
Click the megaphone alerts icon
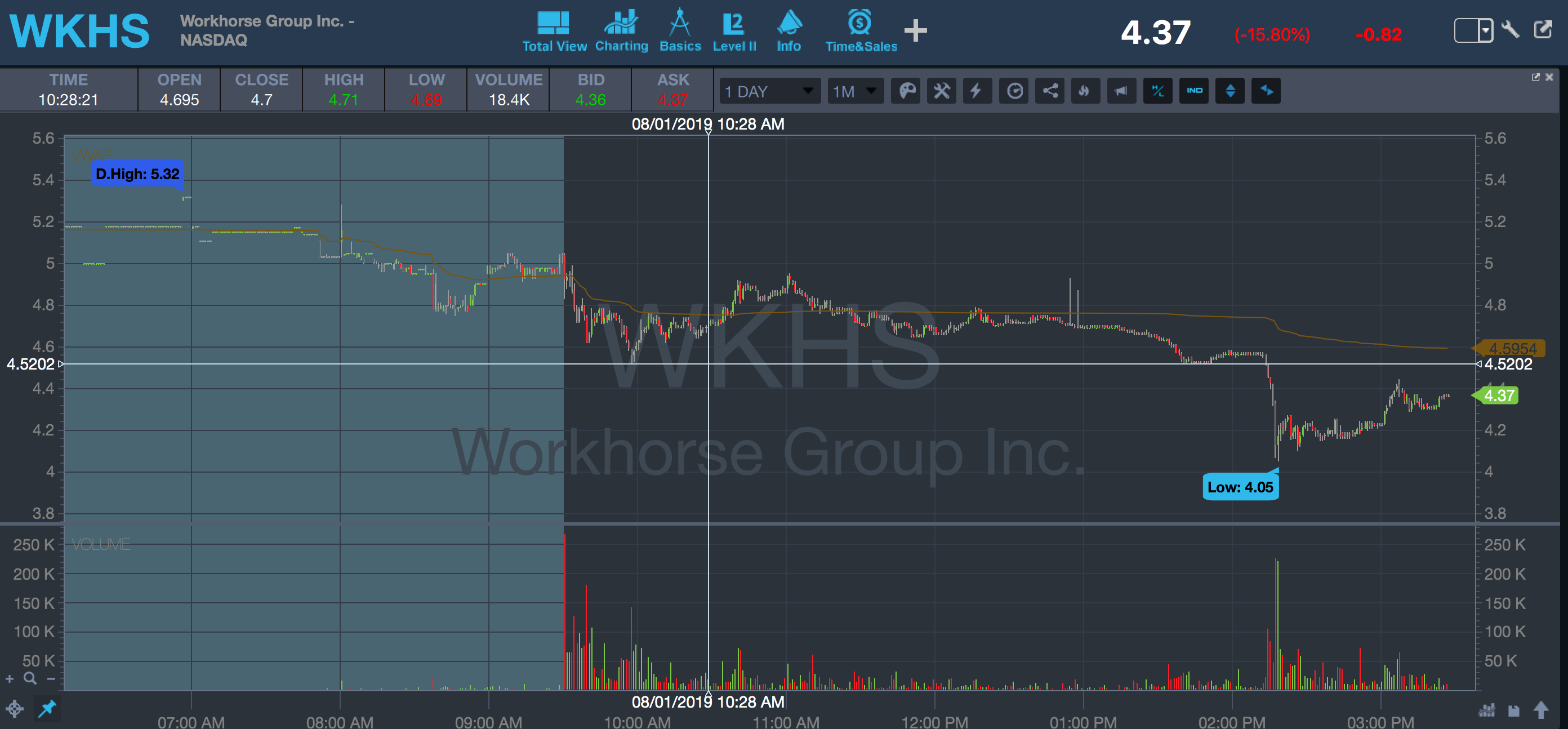pyautogui.click(x=1121, y=91)
